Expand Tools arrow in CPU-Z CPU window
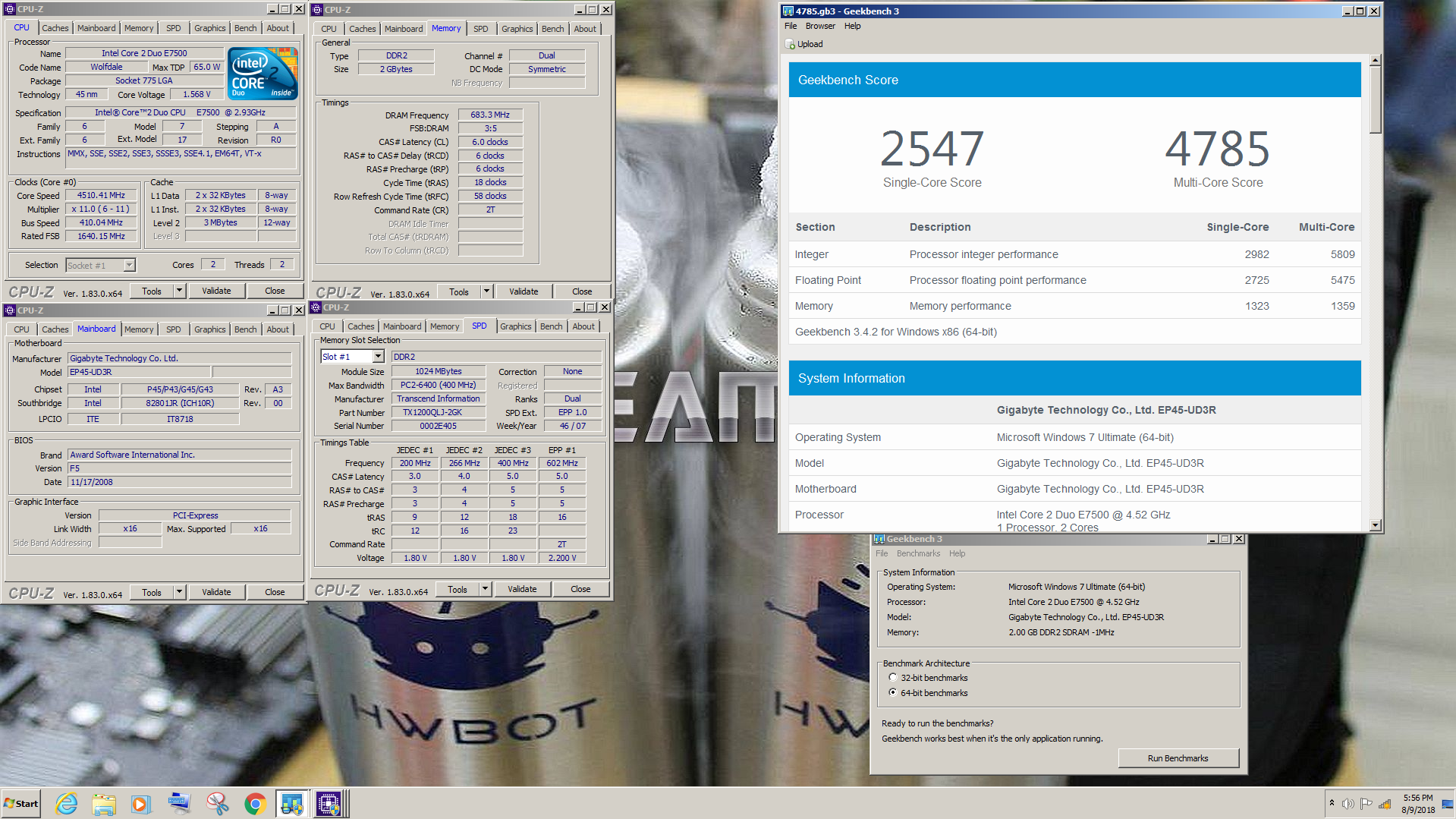1456x819 pixels. click(180, 291)
